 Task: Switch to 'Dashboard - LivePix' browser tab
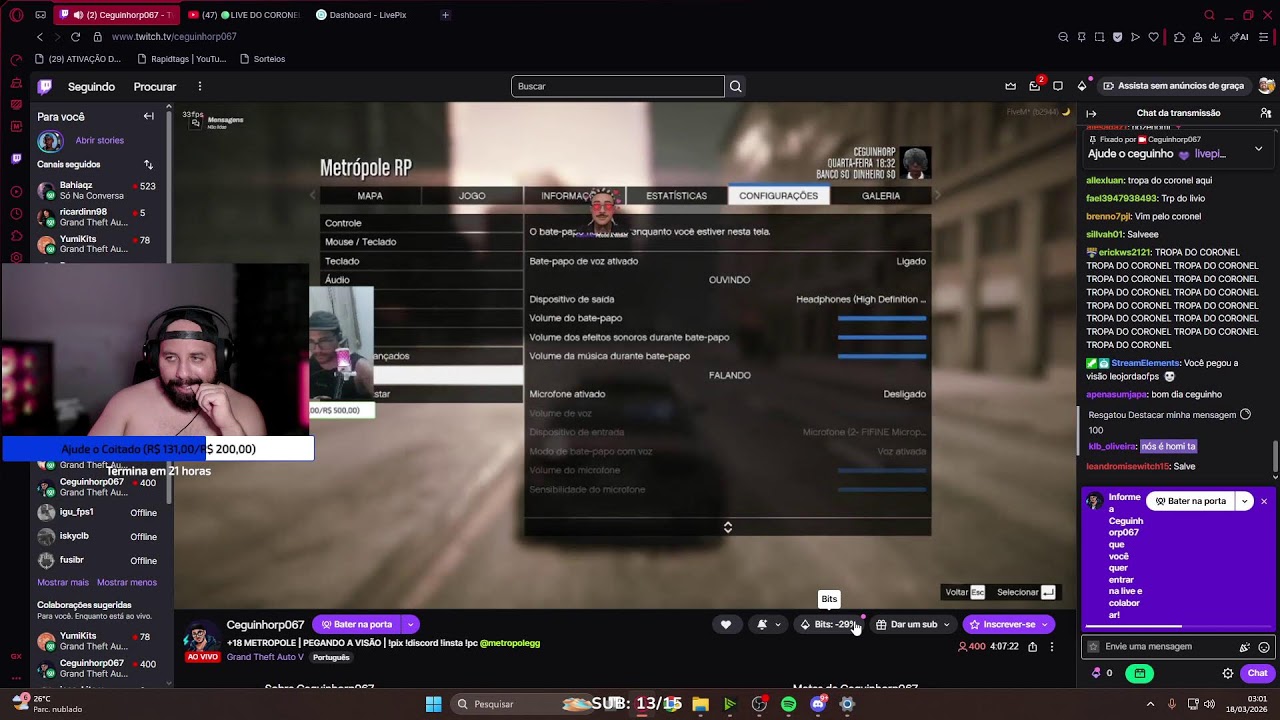[368, 15]
